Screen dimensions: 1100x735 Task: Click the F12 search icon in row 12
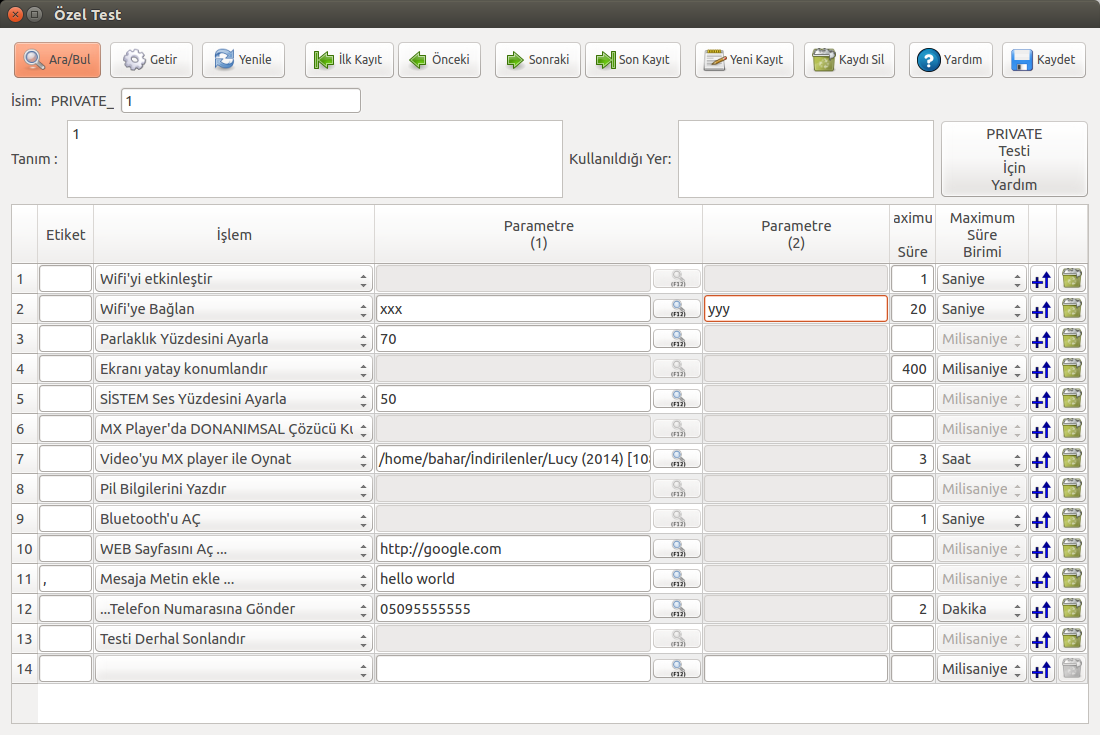point(677,609)
